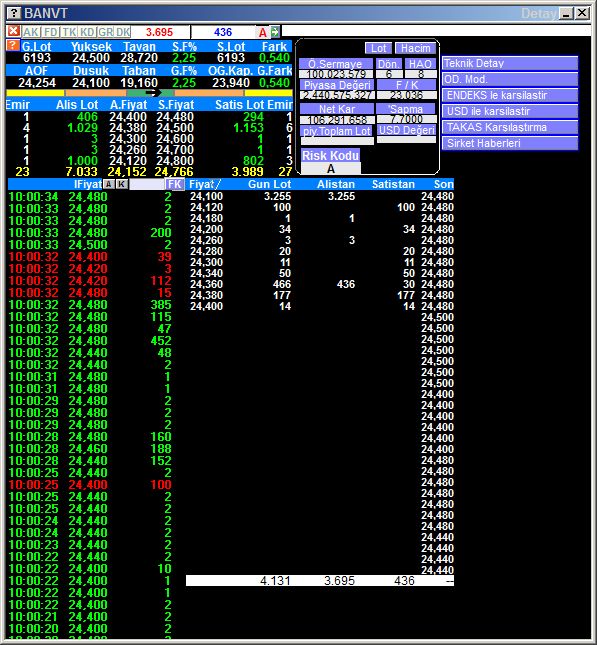Screen dimensions: 597x645
Task: Click ENDEKS ile karsilastir button
Action: pyautogui.click(x=510, y=95)
